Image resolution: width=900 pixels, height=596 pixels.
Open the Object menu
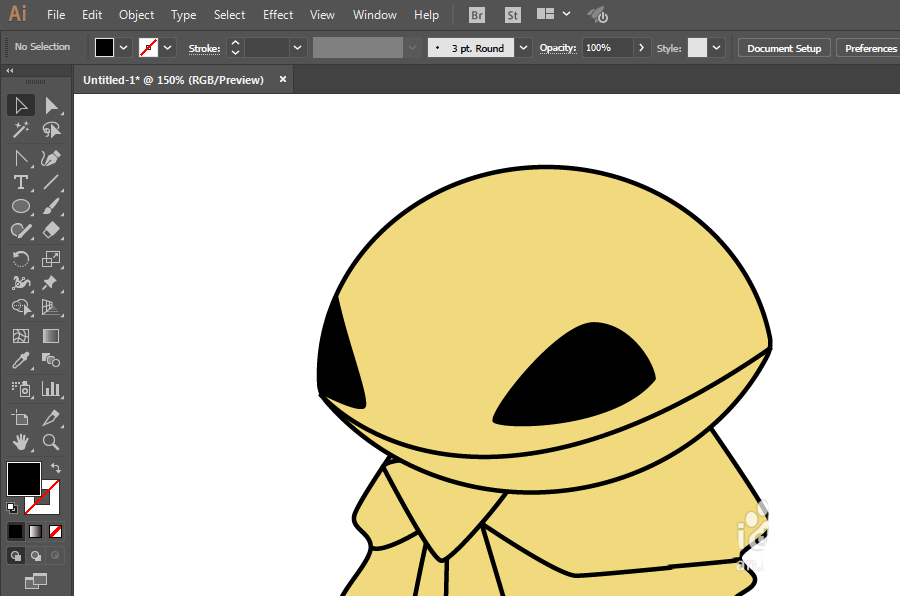[x=136, y=15]
